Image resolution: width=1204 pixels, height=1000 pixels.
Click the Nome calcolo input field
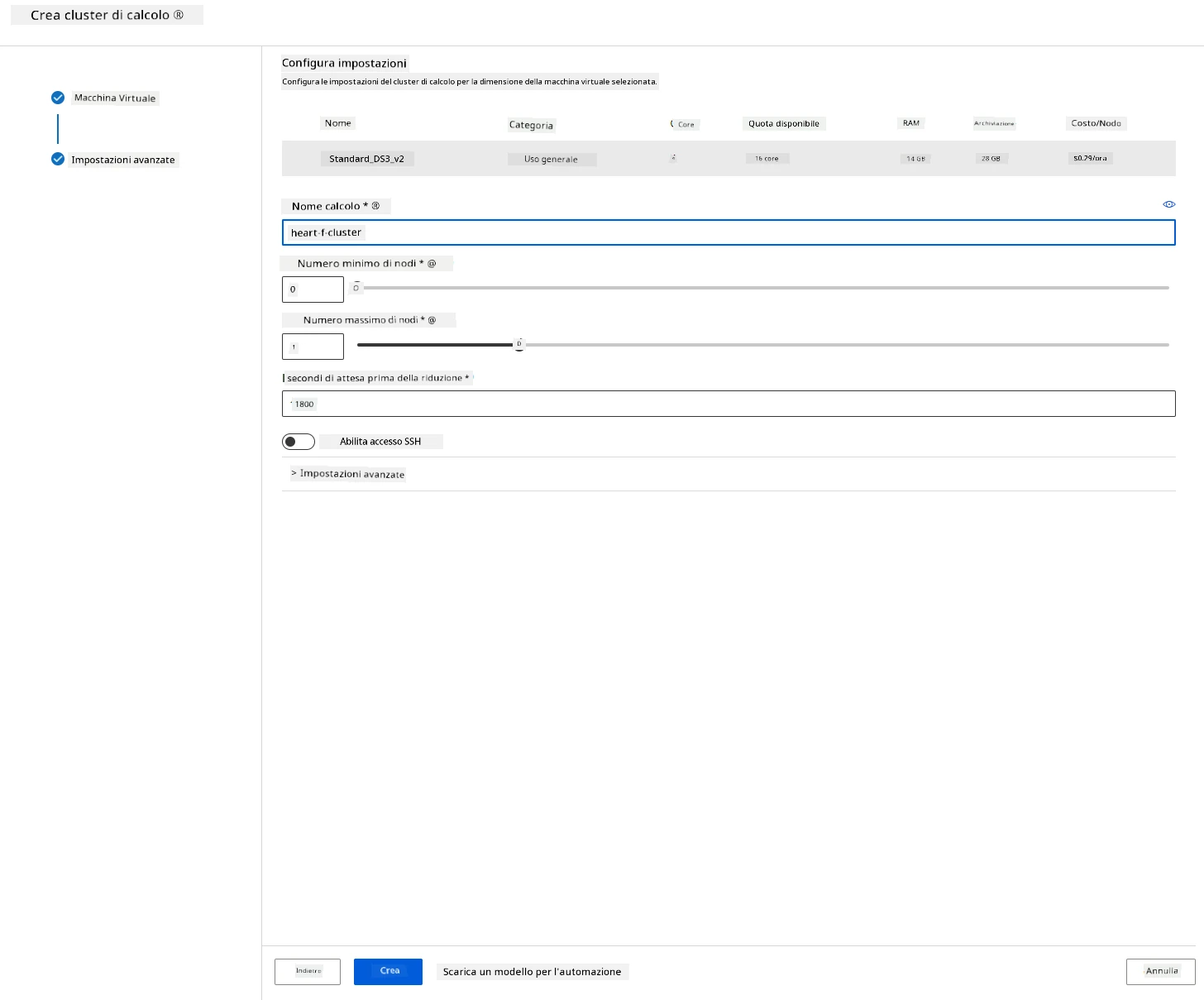coord(729,232)
